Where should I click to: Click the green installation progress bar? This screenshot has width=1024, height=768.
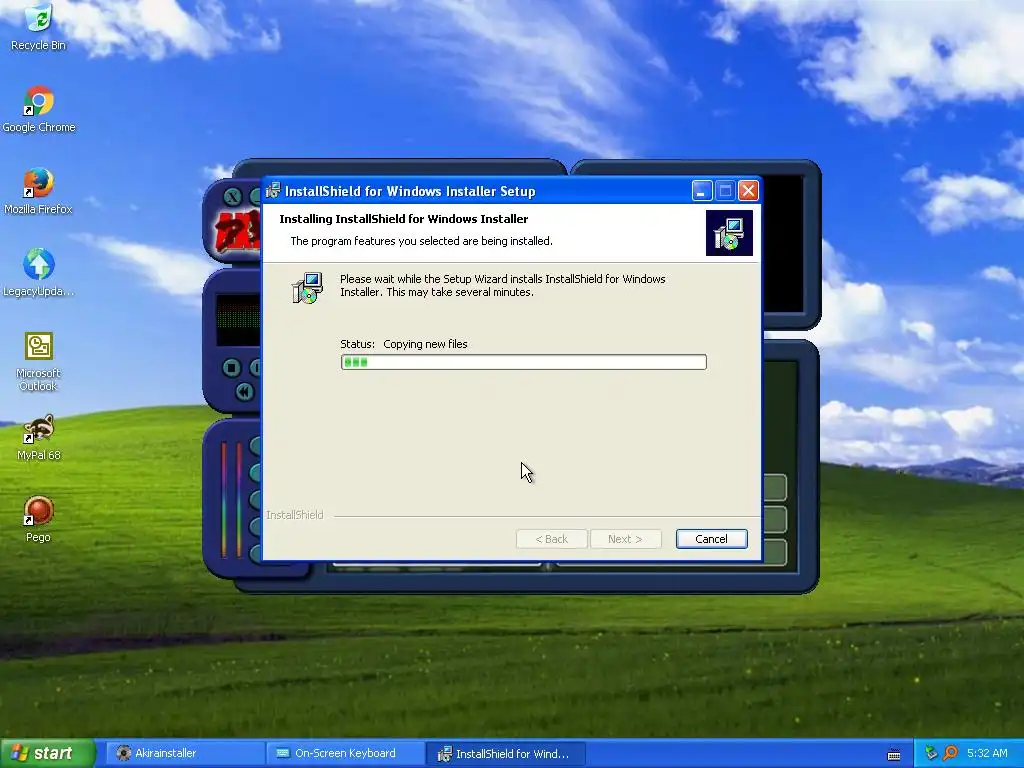pyautogui.click(x=523, y=362)
